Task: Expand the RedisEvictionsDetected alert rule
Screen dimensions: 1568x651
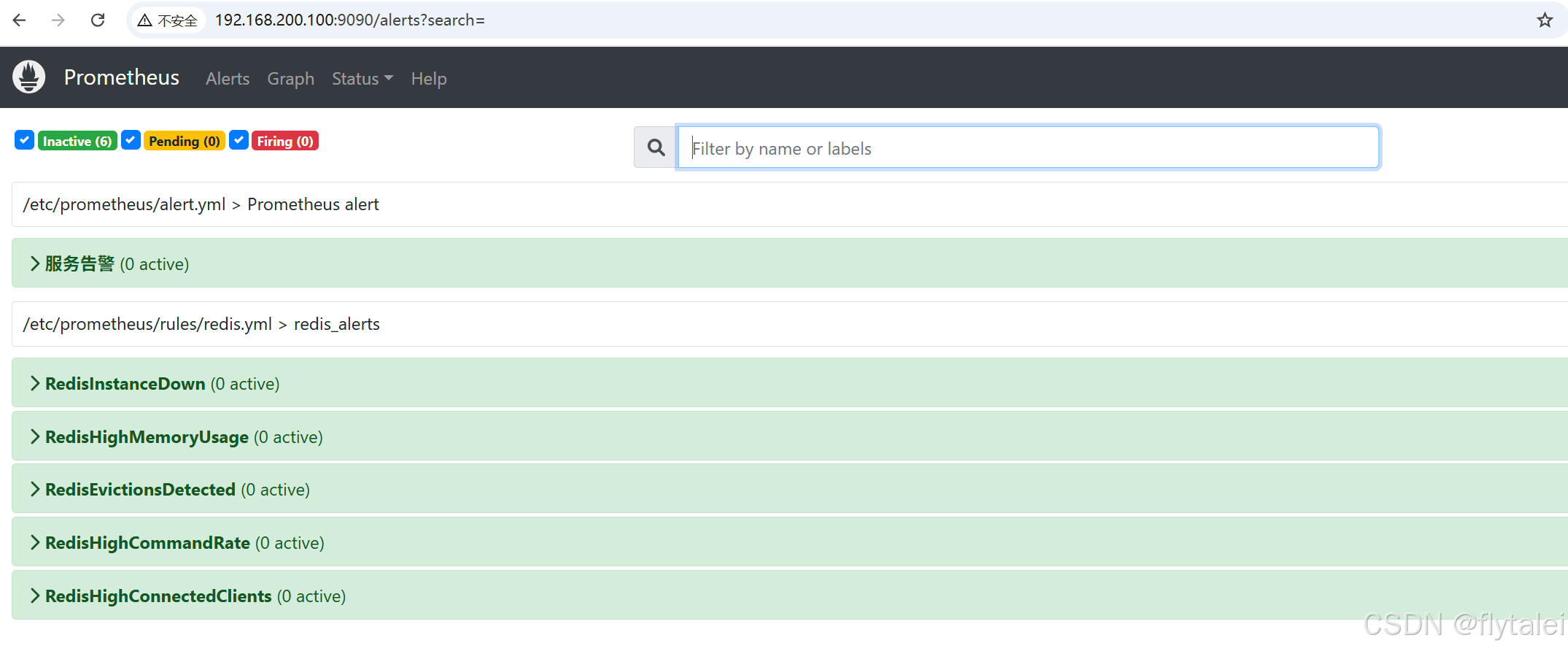Action: coord(790,489)
